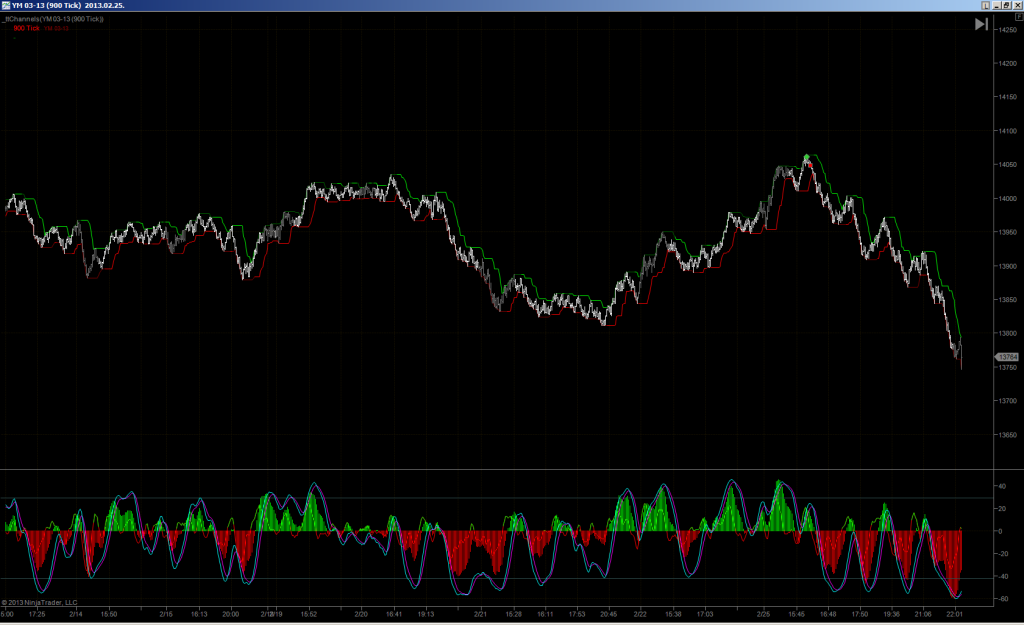Minimize the YM 03-13 chart window
The height and width of the screenshot is (625, 1024).
997,5
